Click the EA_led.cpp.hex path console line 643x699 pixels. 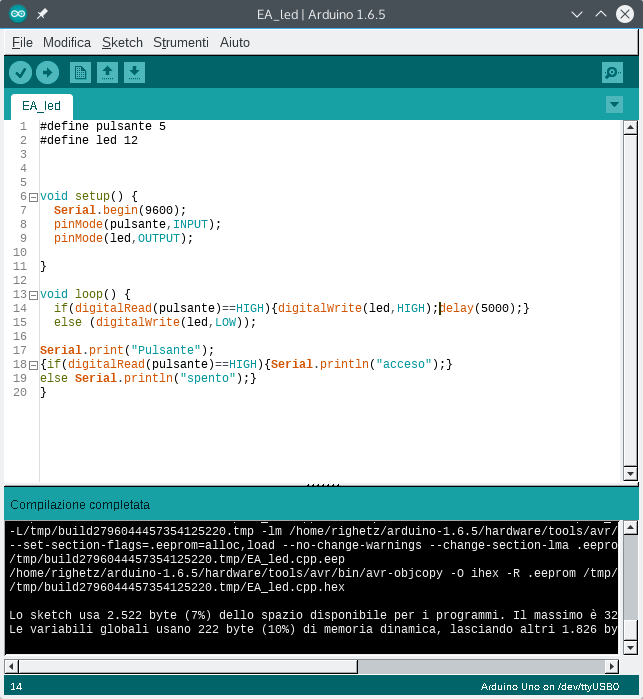(x=177, y=587)
